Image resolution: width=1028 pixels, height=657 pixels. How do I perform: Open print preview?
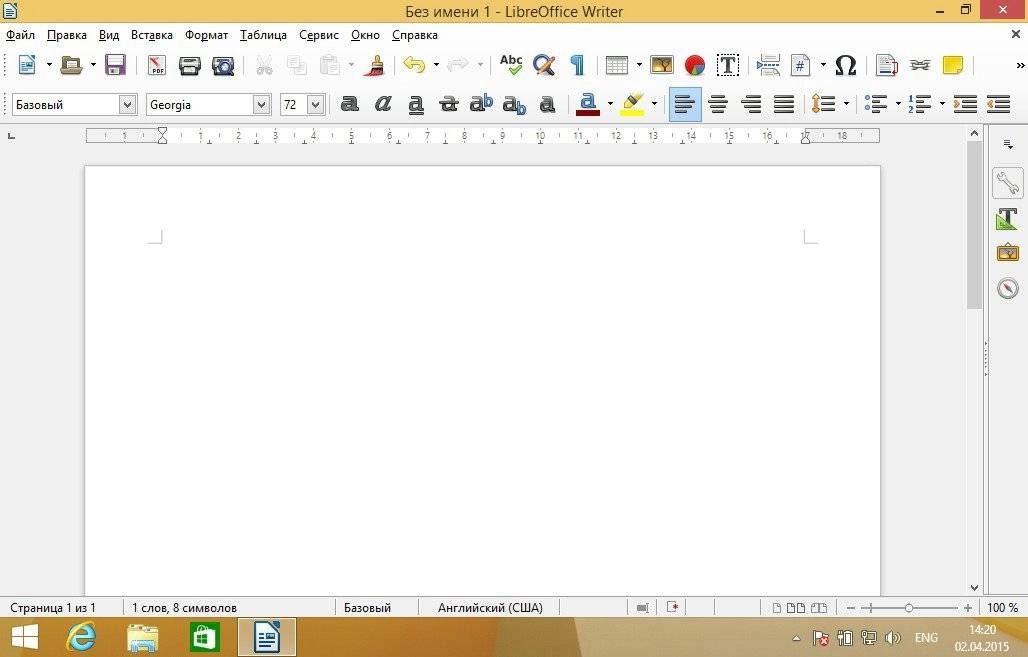[x=223, y=65]
